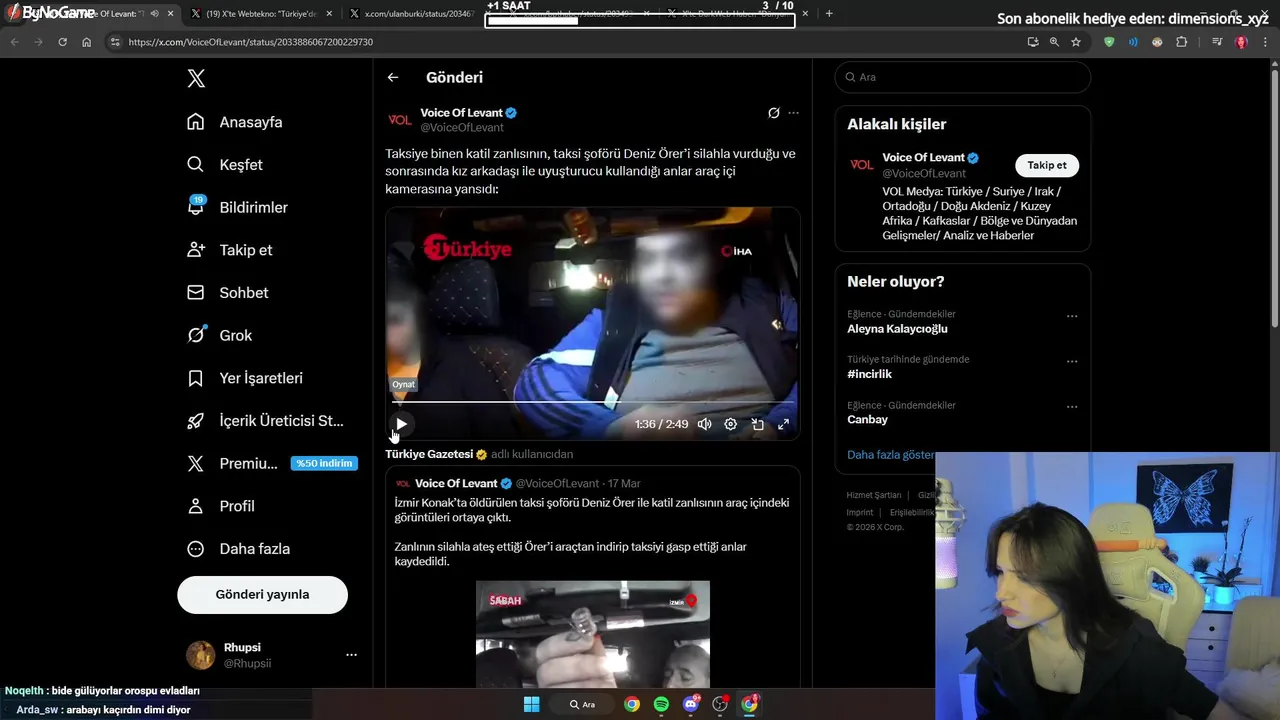Enter video fullscreen

(x=783, y=424)
